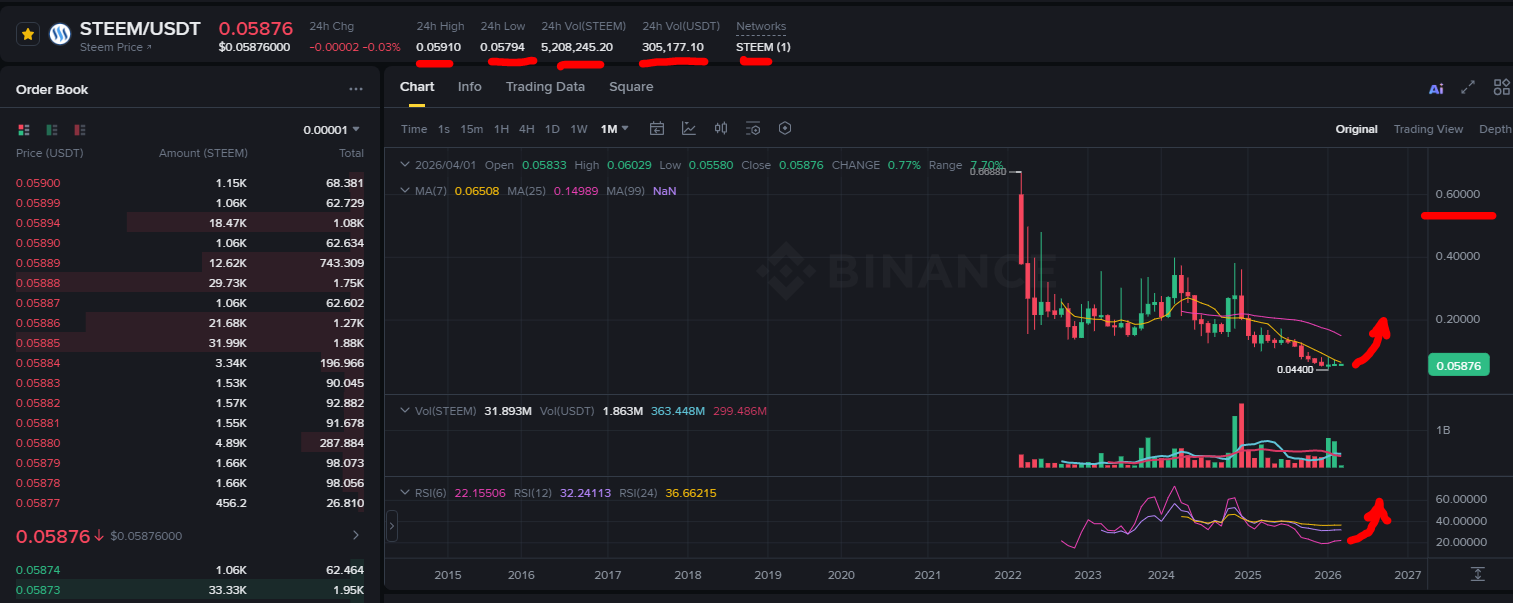Select the 1s chart interval
Screen dimensions: 1513x603
pos(444,129)
